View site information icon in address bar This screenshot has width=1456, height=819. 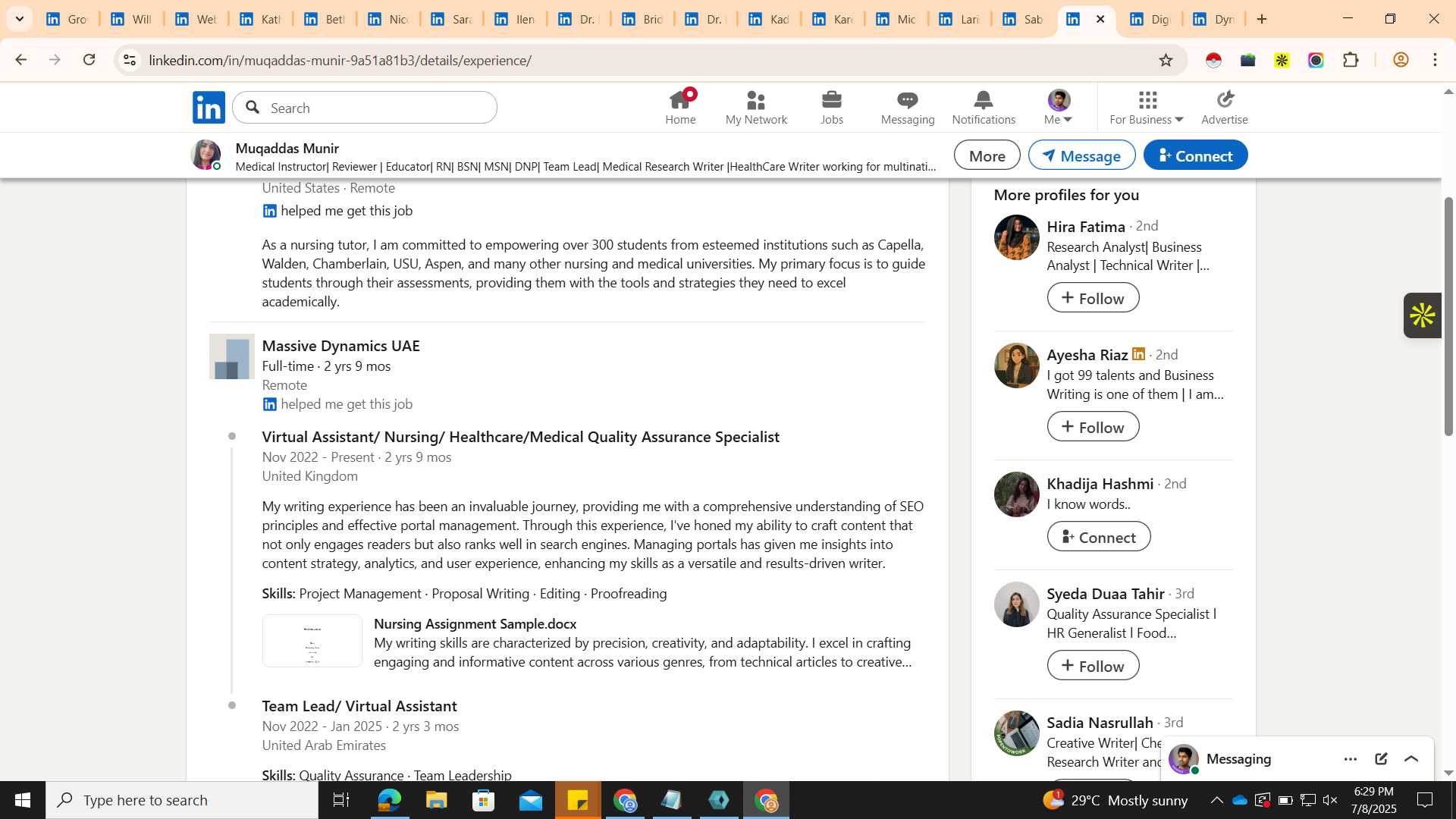[x=130, y=60]
